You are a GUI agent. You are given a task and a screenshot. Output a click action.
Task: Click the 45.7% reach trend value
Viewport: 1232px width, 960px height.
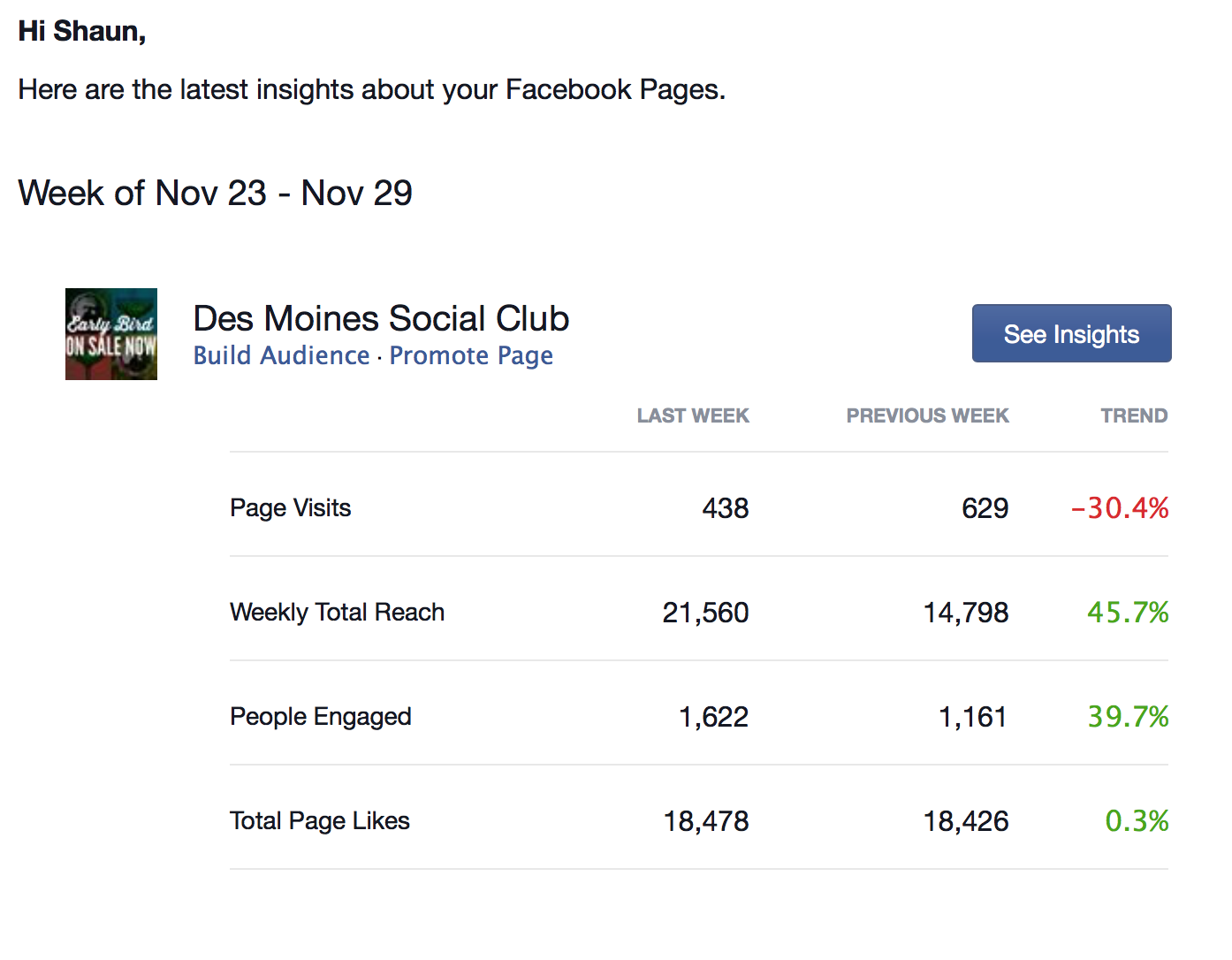coord(1128,613)
